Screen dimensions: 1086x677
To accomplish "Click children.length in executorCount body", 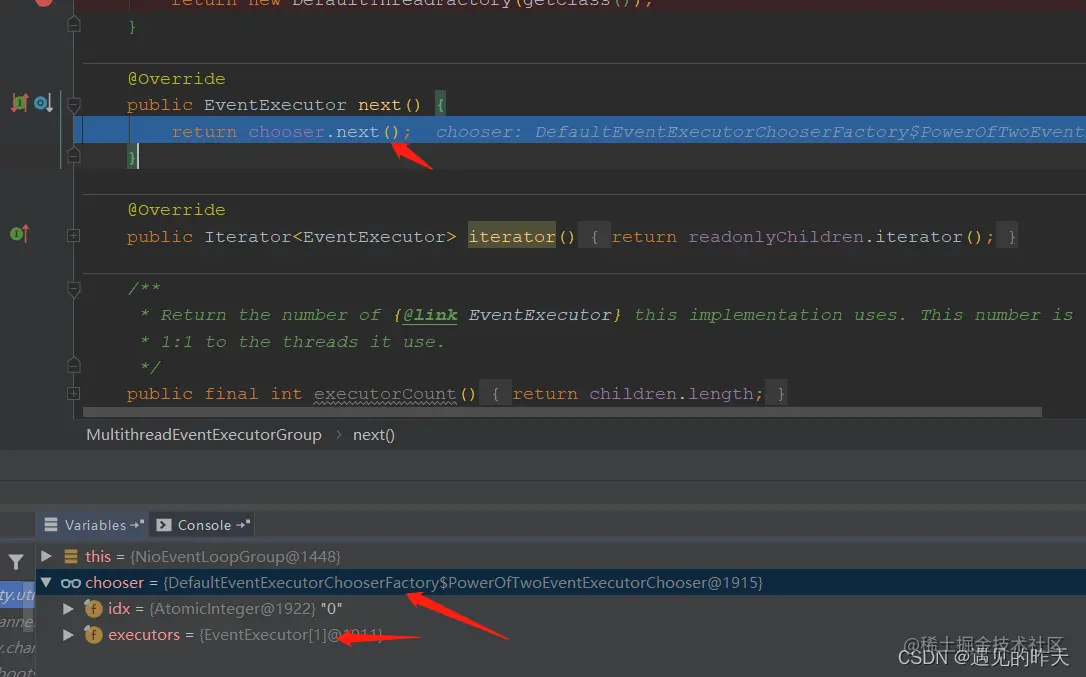I will [x=671, y=394].
